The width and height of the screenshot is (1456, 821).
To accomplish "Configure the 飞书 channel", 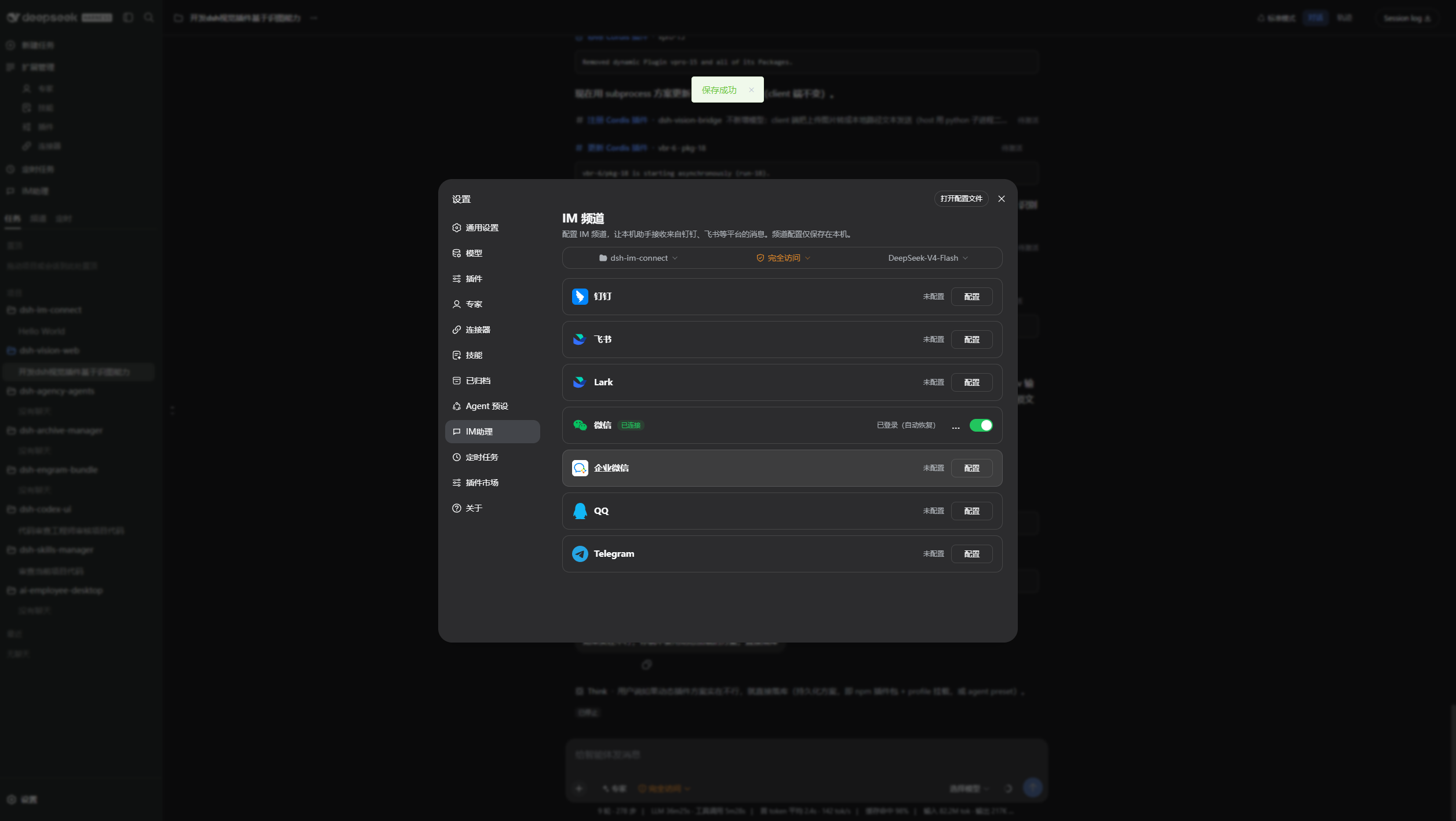I will pyautogui.click(x=971, y=340).
